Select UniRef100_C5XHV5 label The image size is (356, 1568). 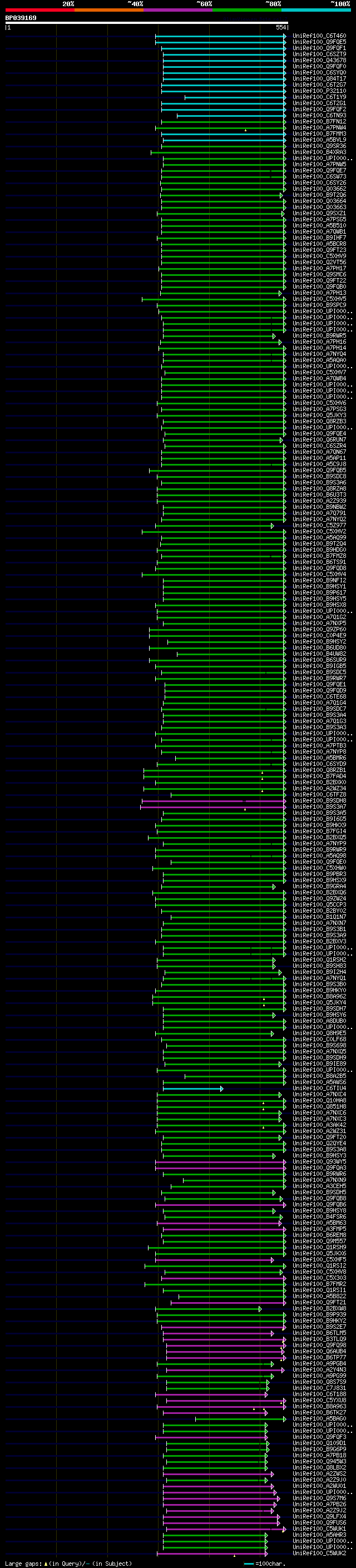coord(319,299)
